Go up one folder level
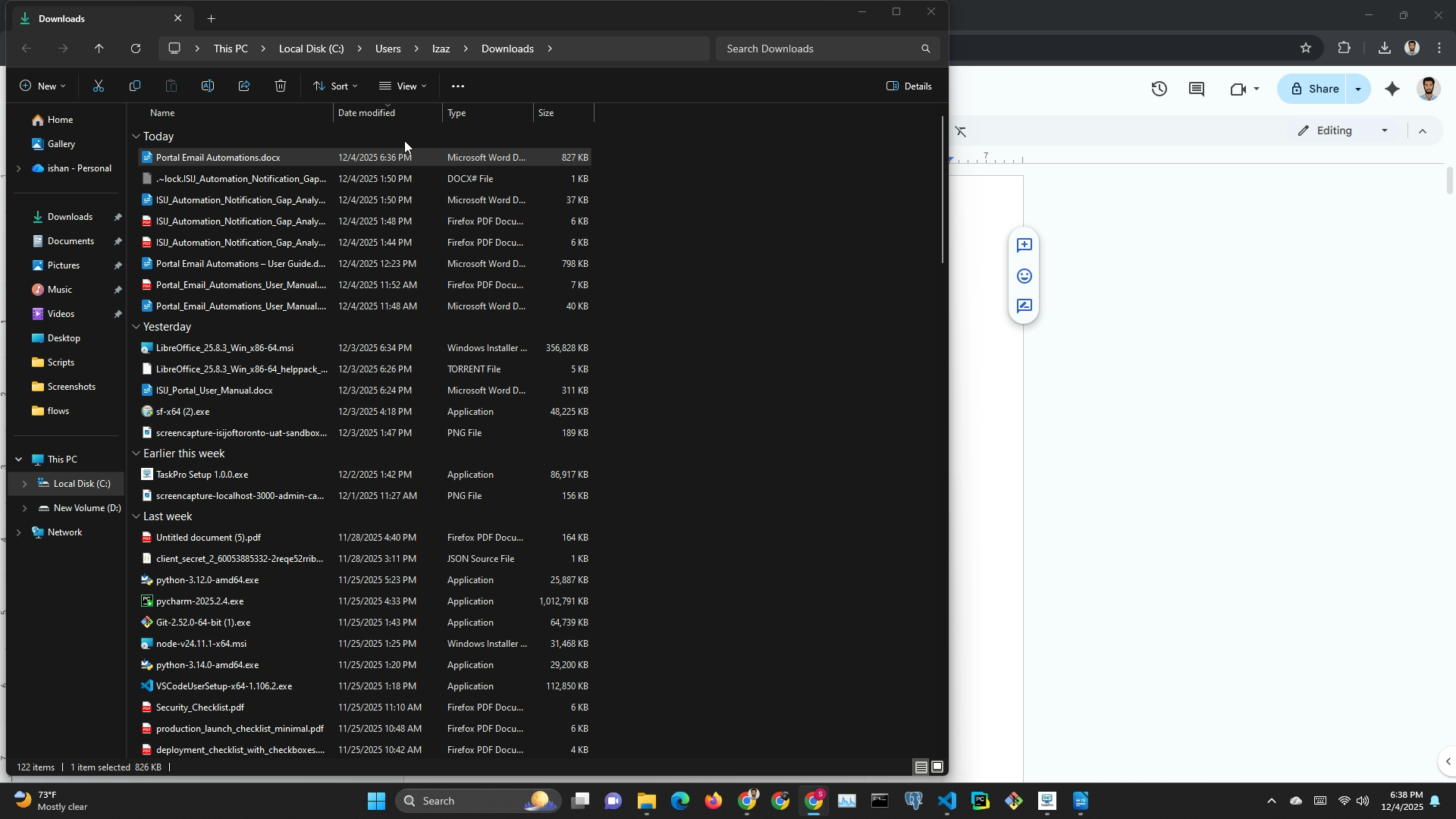This screenshot has height=819, width=1456. coord(99,49)
